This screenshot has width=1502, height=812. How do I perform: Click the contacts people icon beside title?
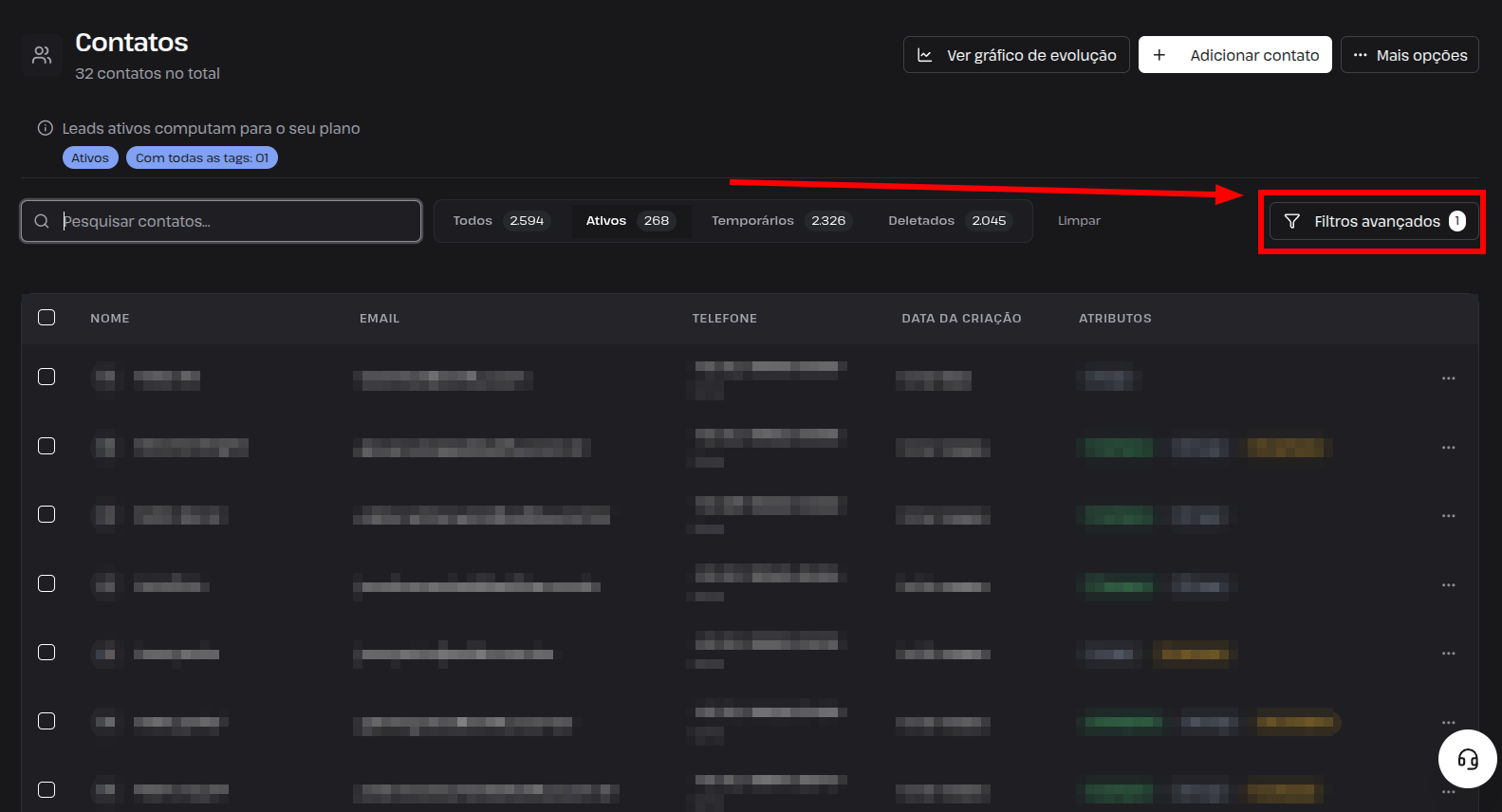[42, 55]
